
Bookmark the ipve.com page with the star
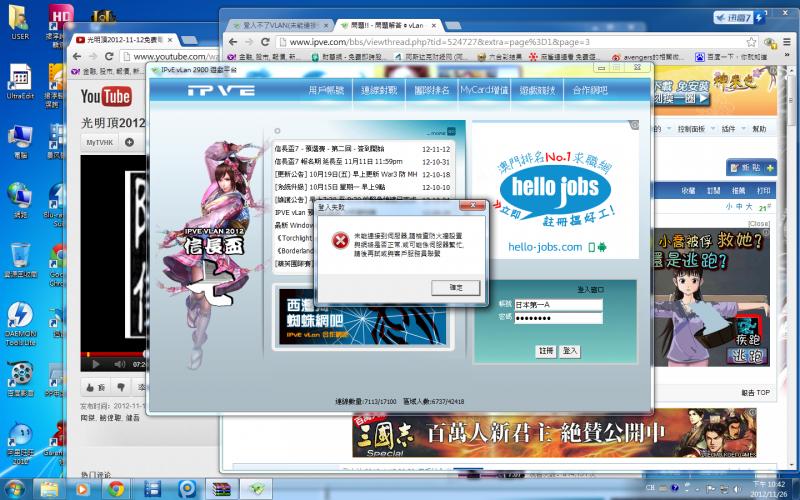tap(751, 42)
